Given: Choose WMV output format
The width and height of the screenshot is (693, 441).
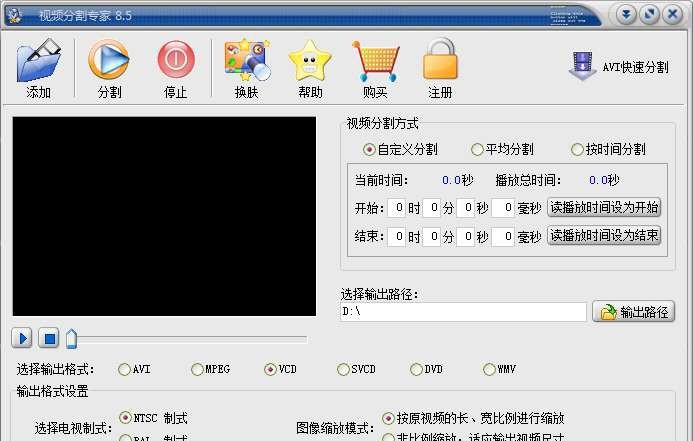Looking at the screenshot, I should pyautogui.click(x=499, y=369).
